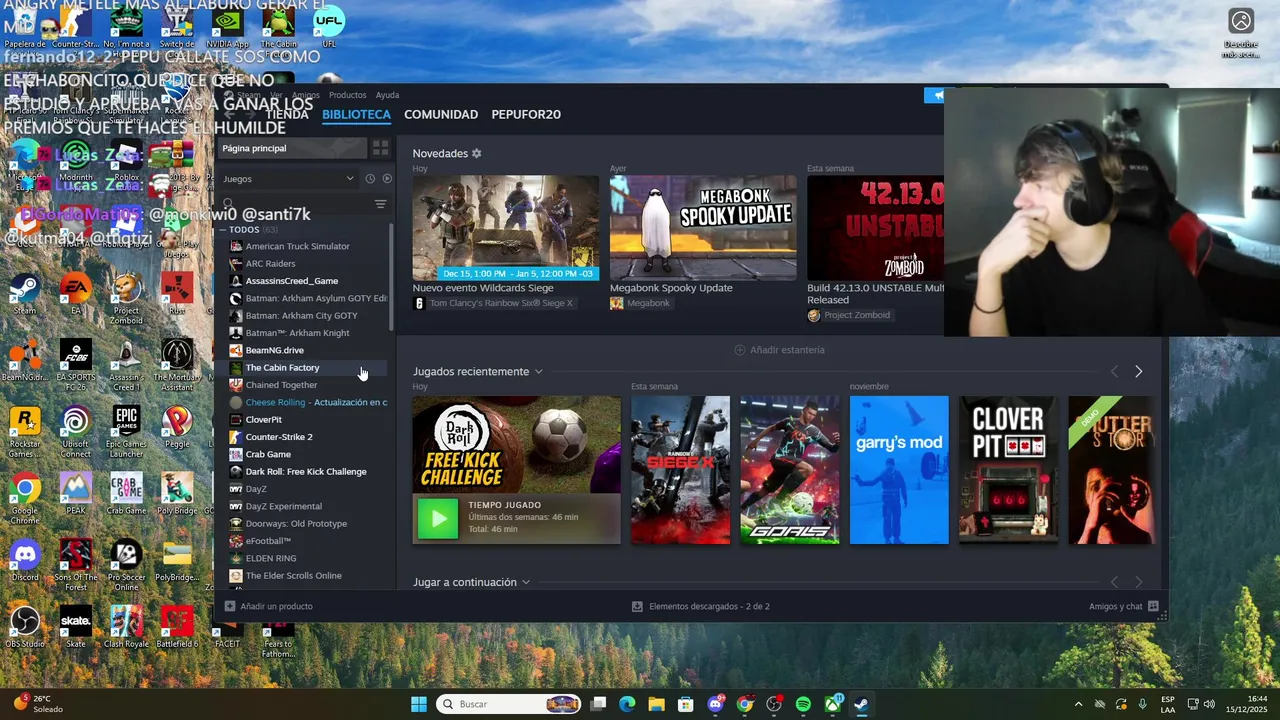Image resolution: width=1280 pixels, height=720 pixels.
Task: Click the taskbar Buscar search box
Action: pyautogui.click(x=510, y=704)
